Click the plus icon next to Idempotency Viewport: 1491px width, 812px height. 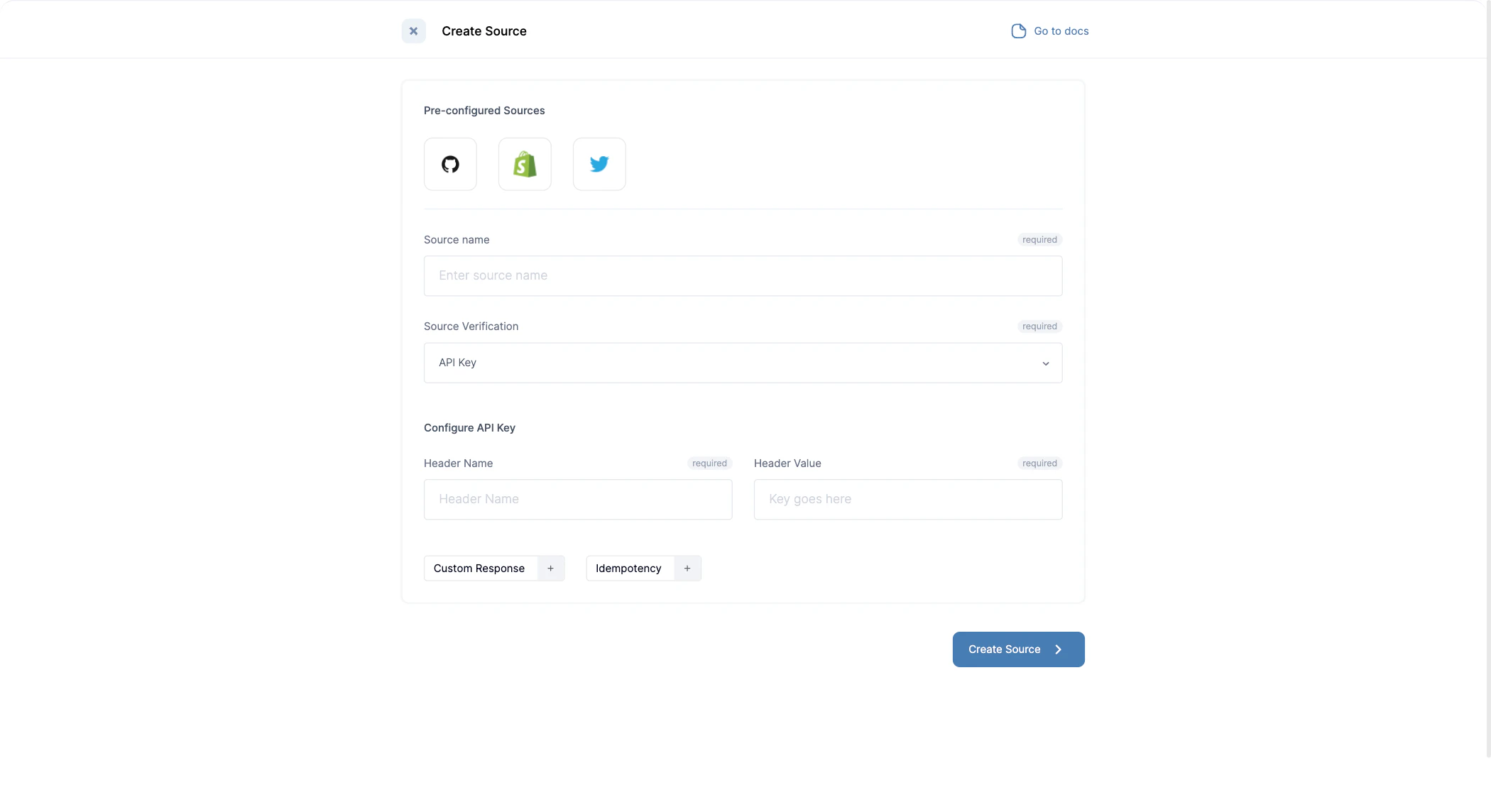(x=687, y=568)
